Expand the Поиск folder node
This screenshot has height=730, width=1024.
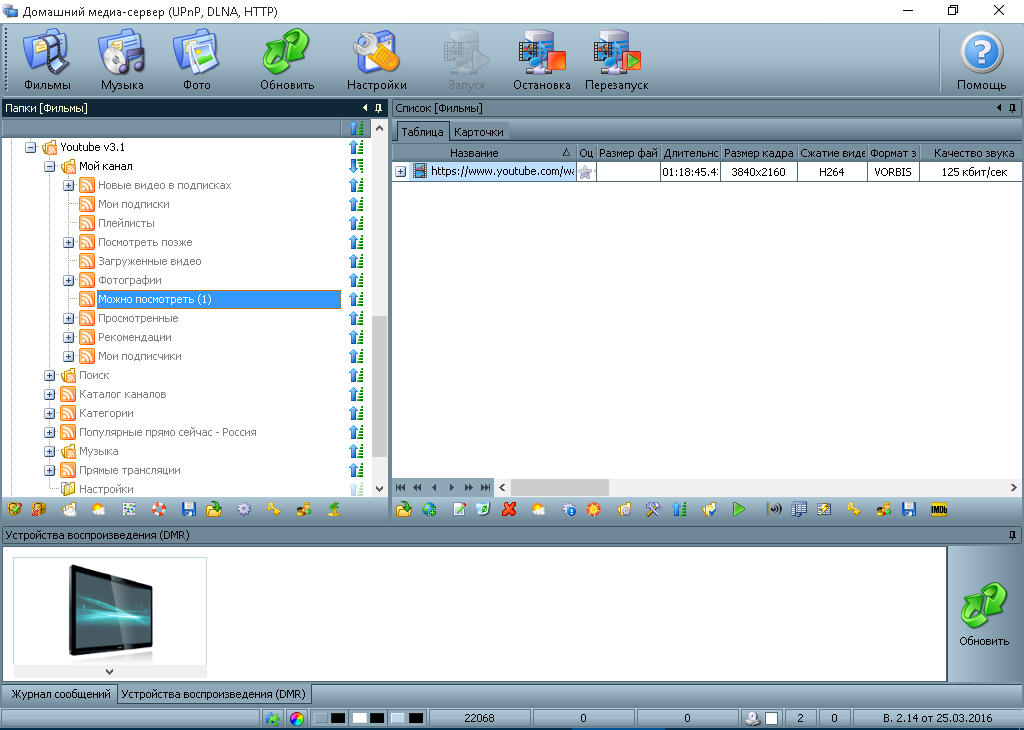click(50, 375)
